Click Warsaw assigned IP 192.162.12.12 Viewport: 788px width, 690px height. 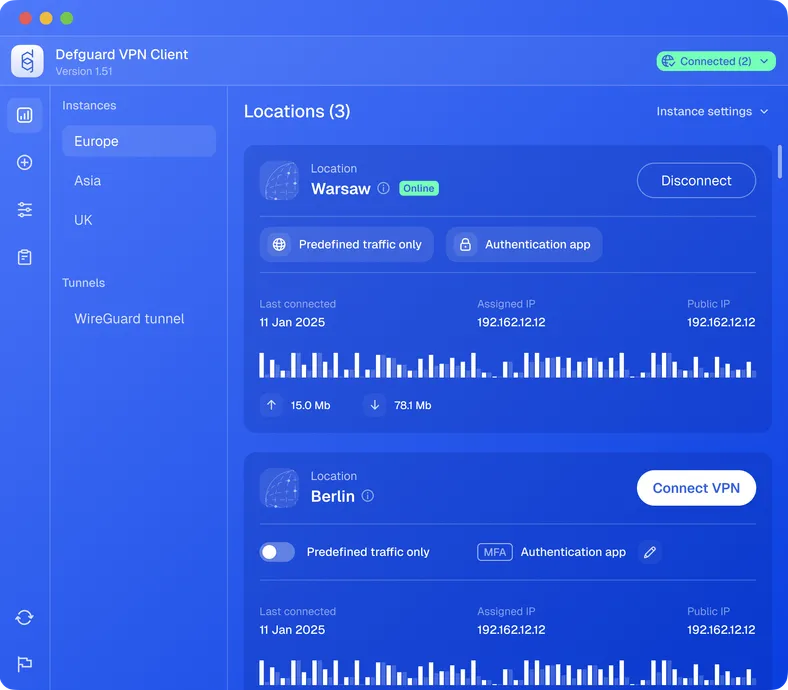(x=511, y=322)
